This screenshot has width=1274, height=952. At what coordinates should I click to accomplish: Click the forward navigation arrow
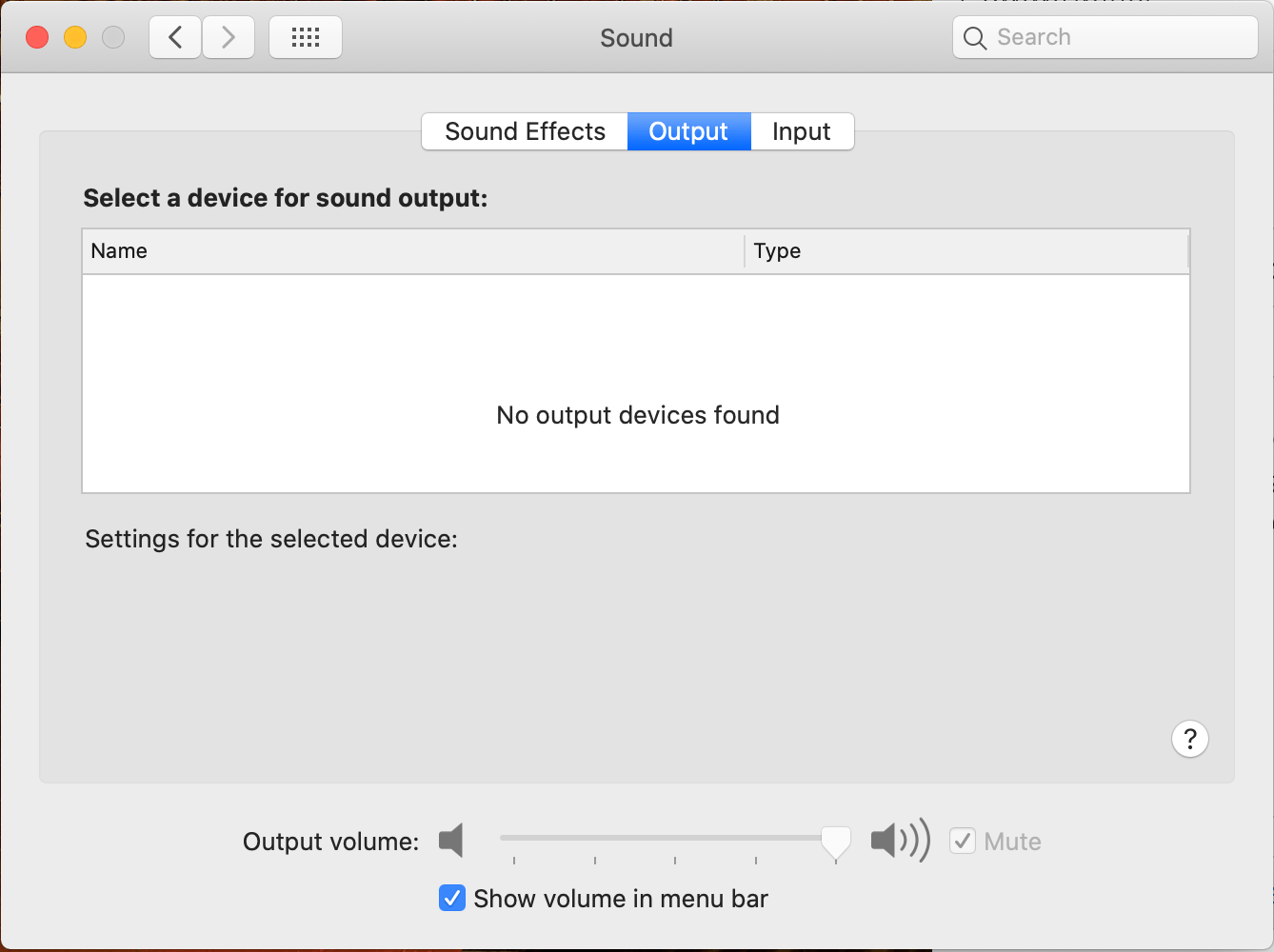tap(228, 36)
